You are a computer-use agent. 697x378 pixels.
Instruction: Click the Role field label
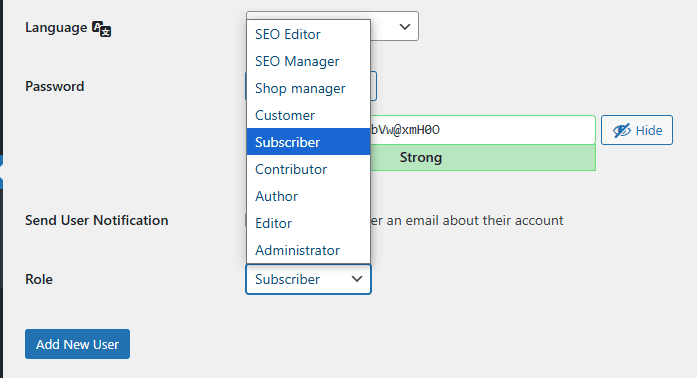click(x=39, y=279)
